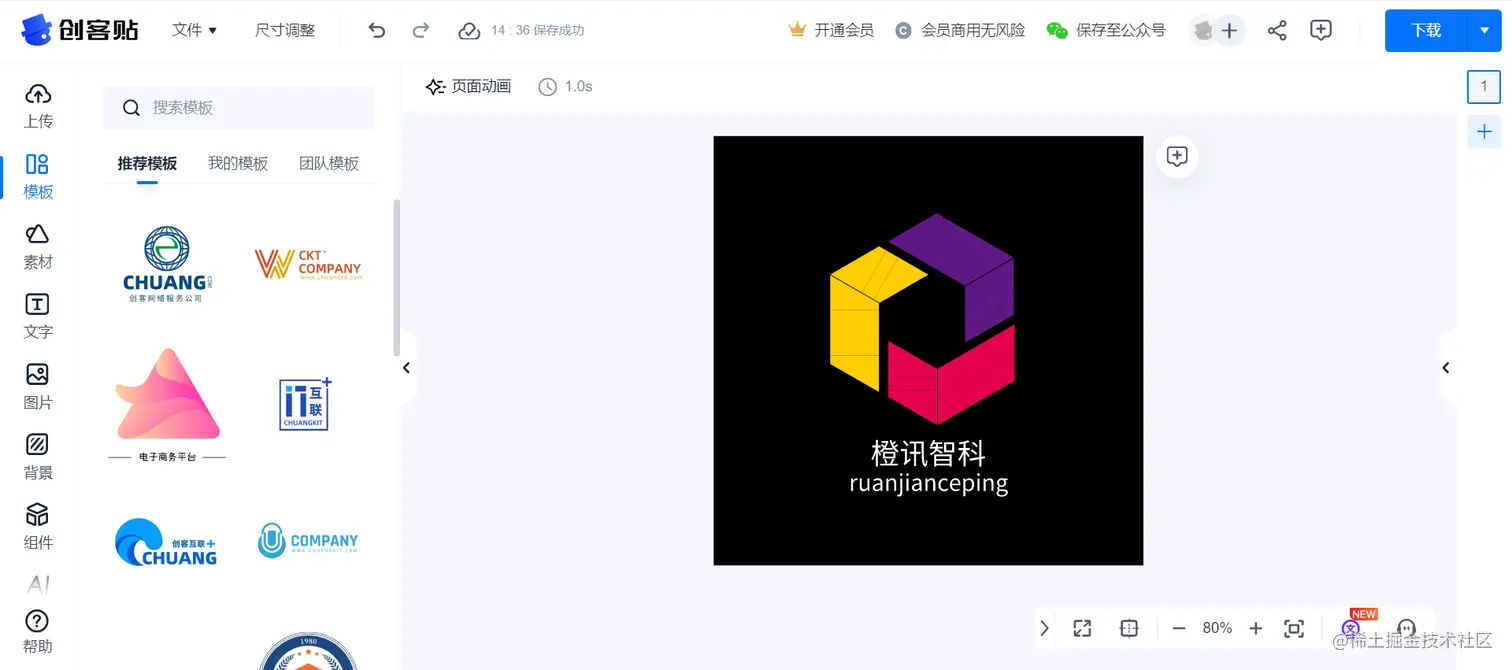Click the cloud save status icon
Image resolution: width=1512 pixels, height=670 pixels.
469,31
